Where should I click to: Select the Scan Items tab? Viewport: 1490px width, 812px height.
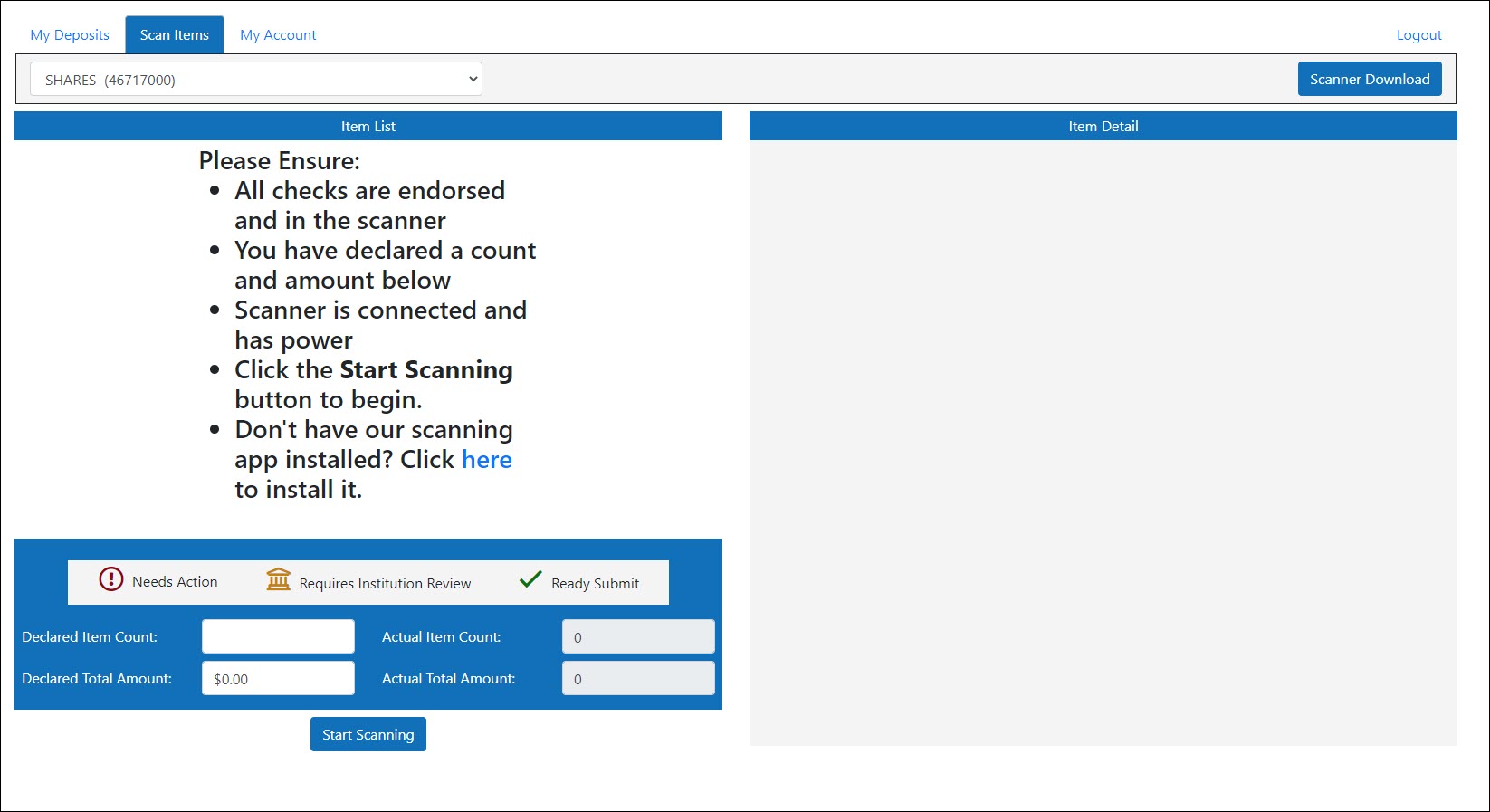175,35
